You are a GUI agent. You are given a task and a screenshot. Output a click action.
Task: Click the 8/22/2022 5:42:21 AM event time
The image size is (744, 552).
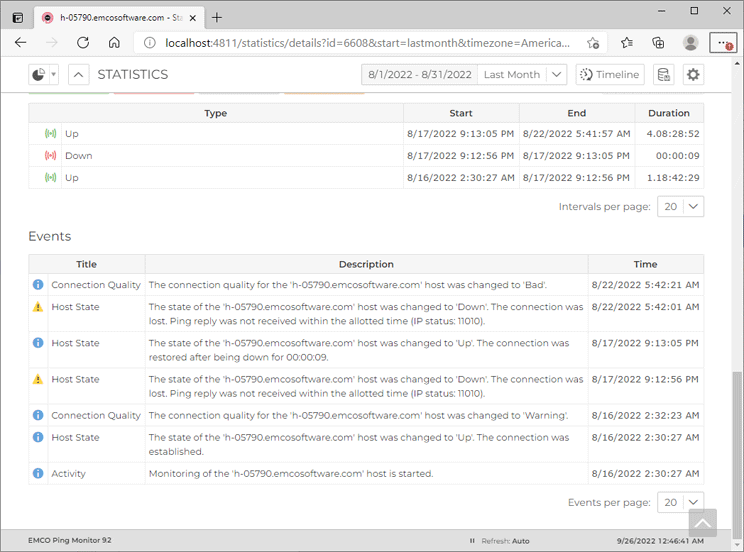(x=645, y=285)
